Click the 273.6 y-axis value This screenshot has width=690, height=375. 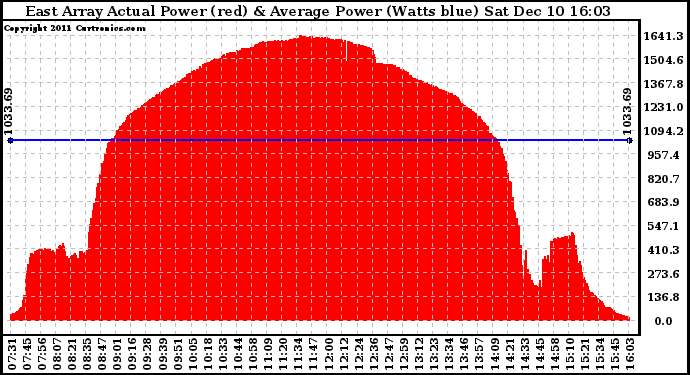pyautogui.click(x=664, y=274)
